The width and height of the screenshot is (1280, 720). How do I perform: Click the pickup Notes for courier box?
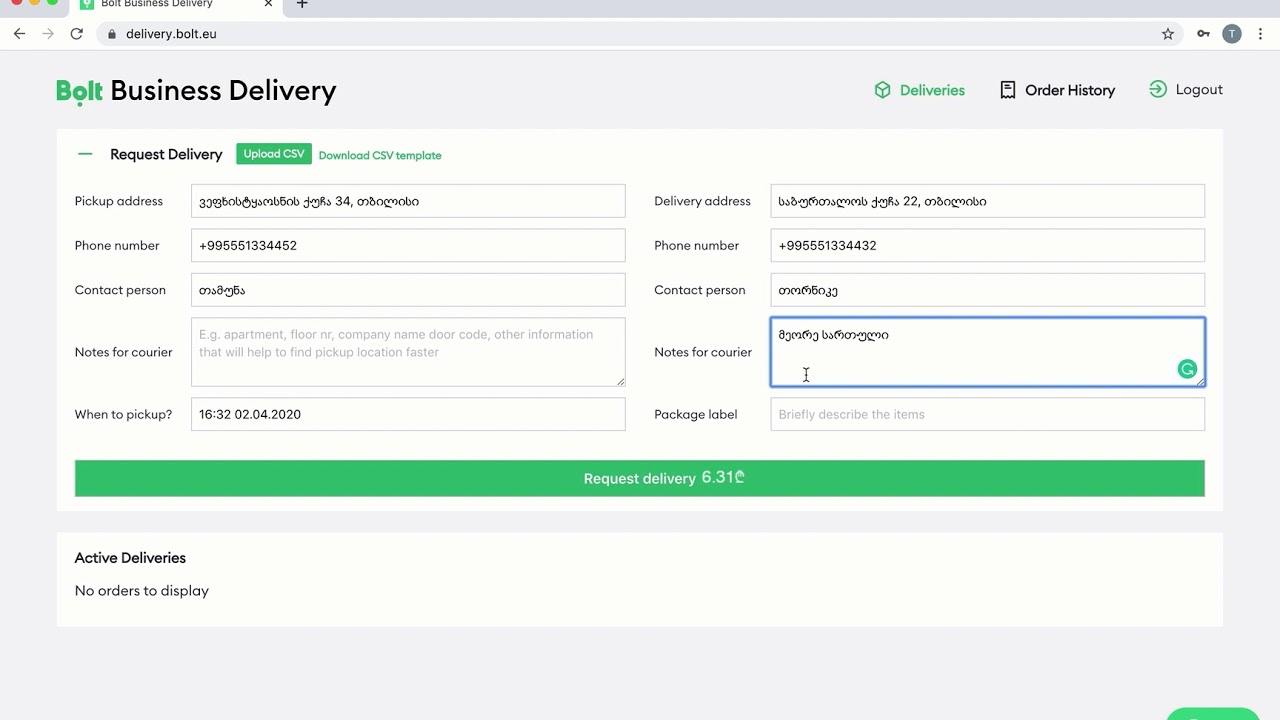408,352
